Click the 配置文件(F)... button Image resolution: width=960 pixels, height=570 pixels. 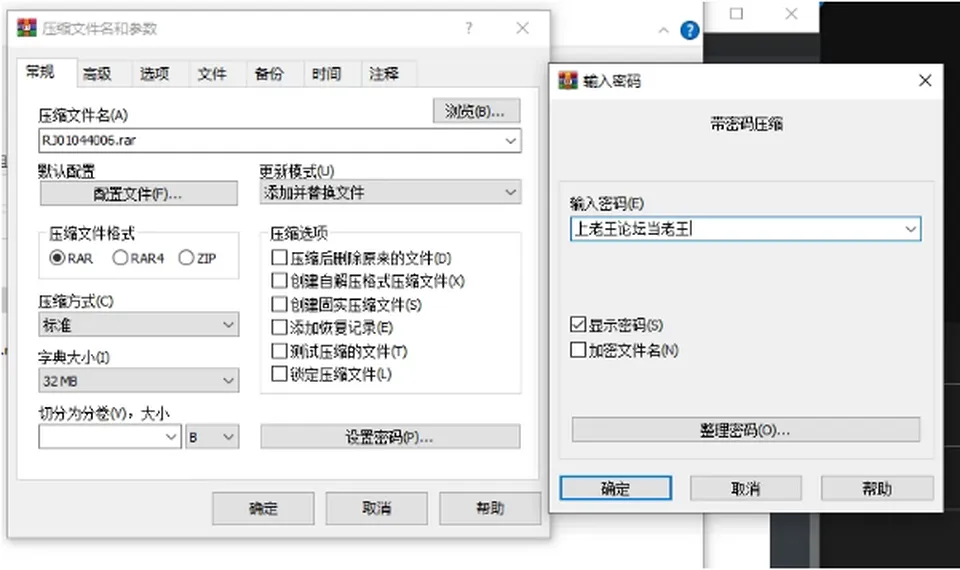coord(138,193)
